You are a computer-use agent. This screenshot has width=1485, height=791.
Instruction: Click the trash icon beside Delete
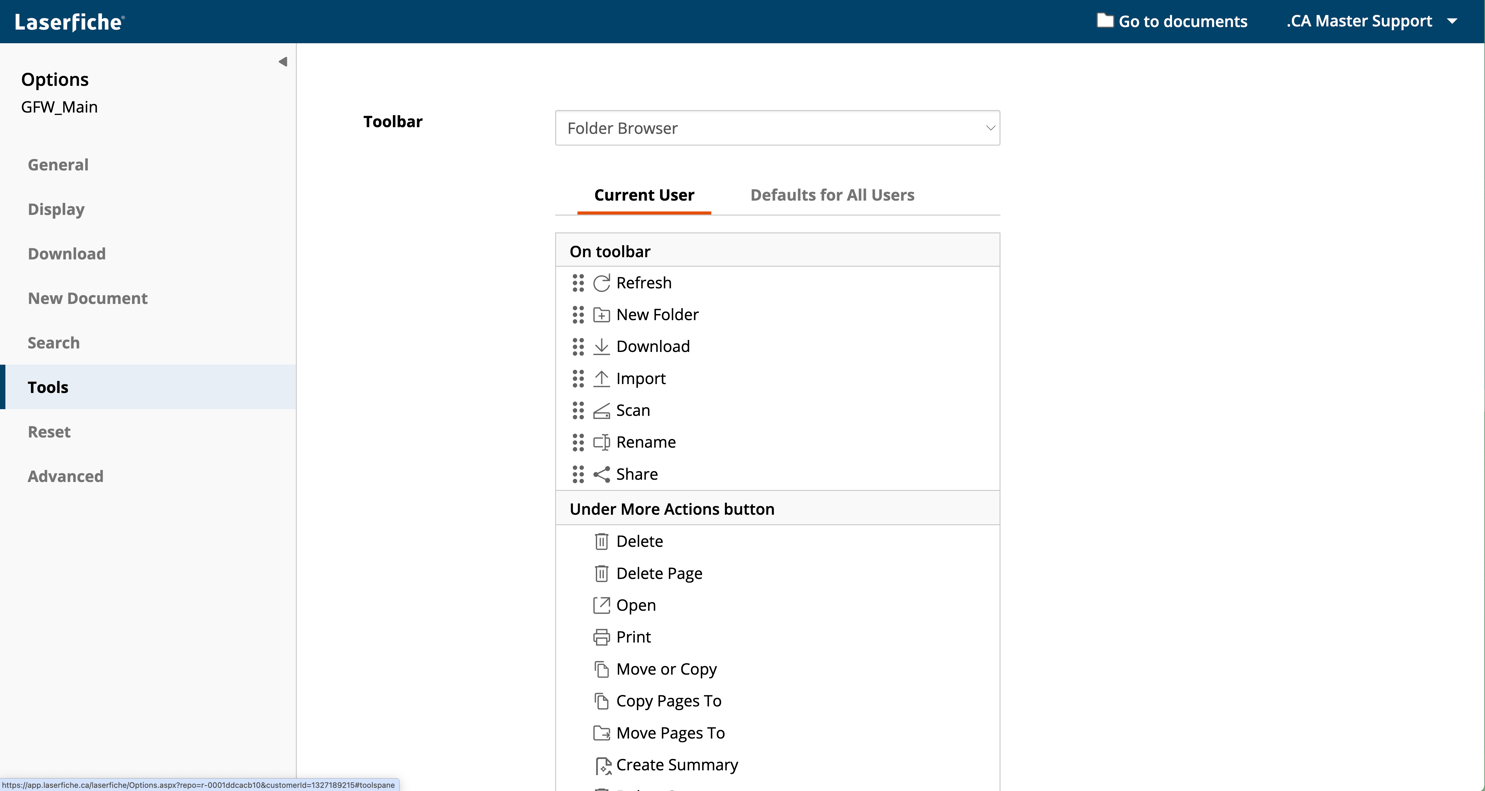click(x=601, y=541)
